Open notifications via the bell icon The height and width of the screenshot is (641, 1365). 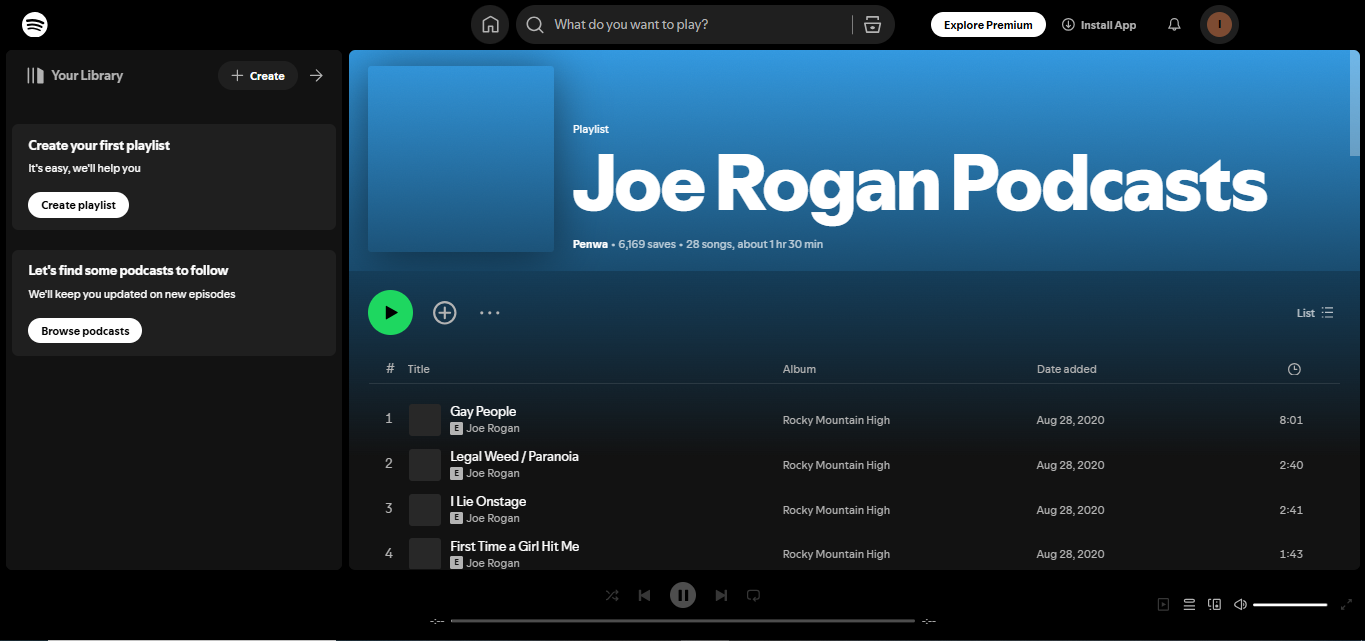pyautogui.click(x=1173, y=24)
